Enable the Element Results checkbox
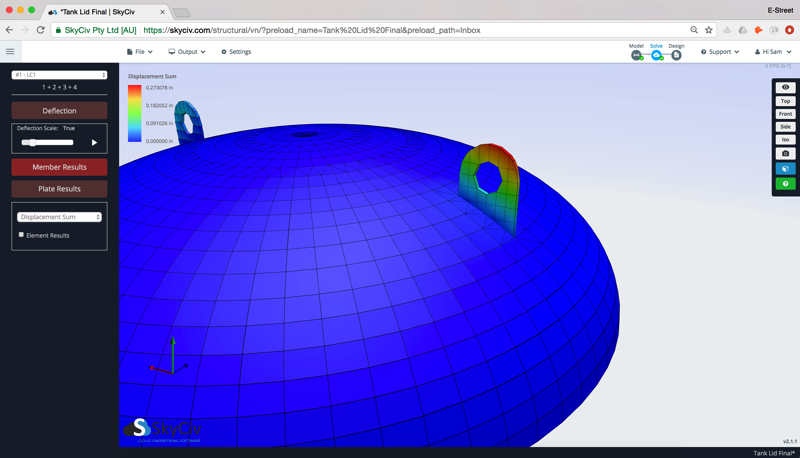 coord(21,235)
